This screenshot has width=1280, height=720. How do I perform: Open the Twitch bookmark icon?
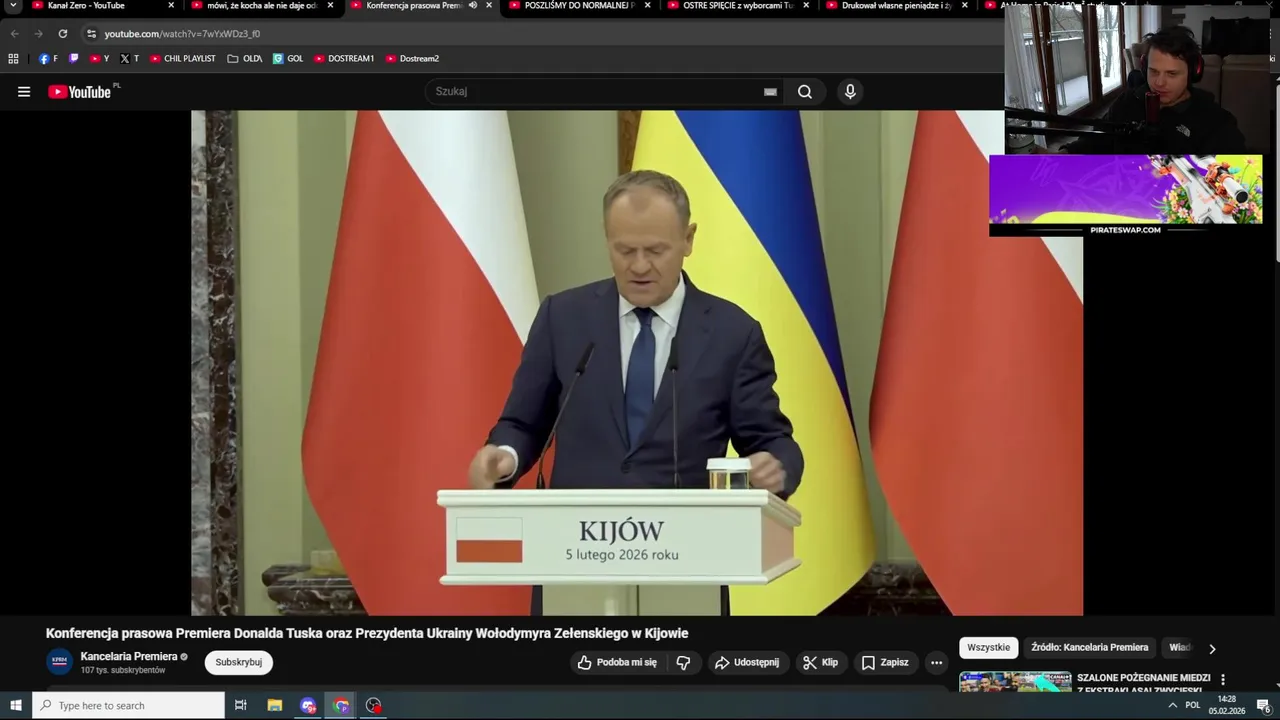[74, 59]
